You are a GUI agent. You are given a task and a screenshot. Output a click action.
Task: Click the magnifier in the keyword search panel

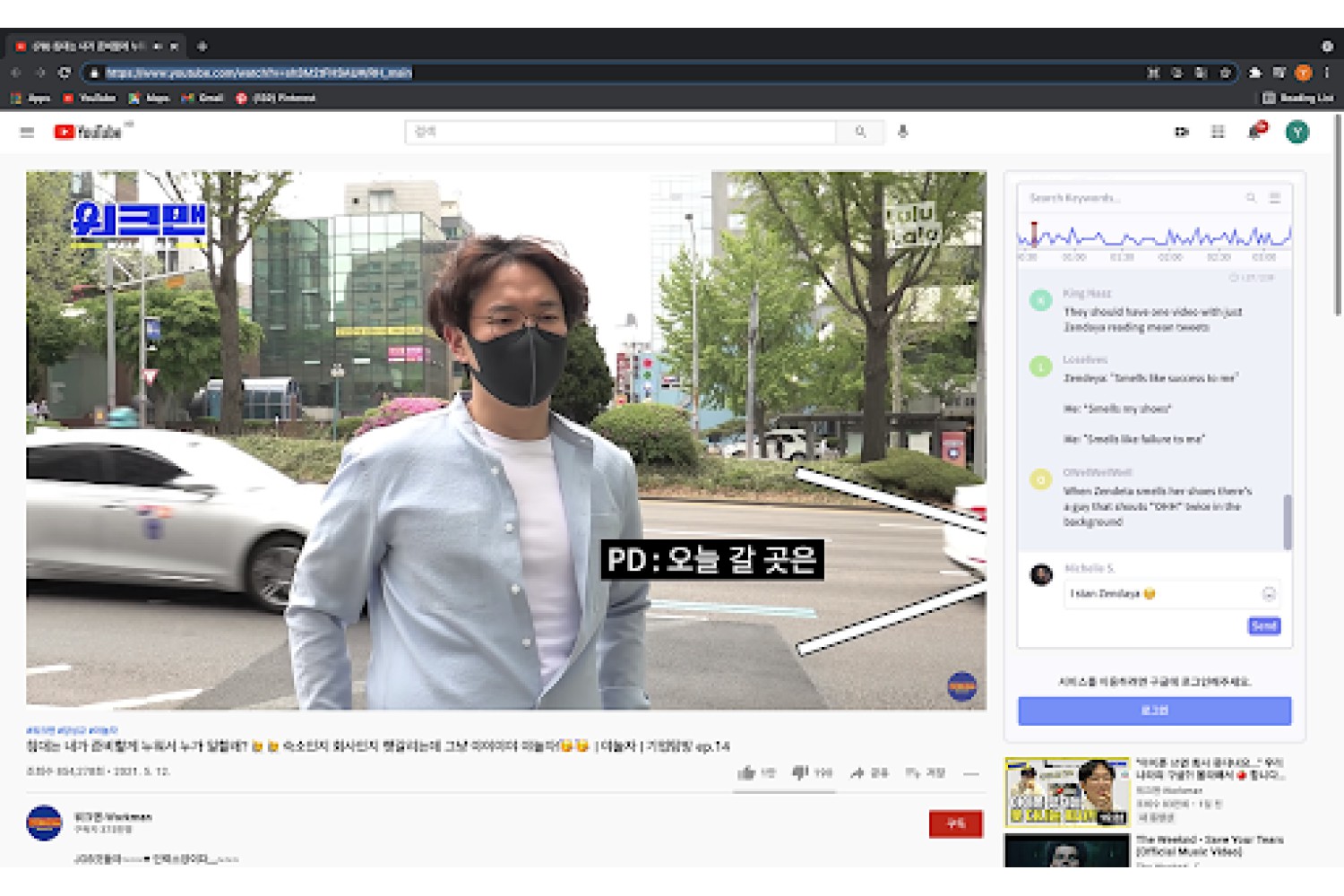[1251, 198]
